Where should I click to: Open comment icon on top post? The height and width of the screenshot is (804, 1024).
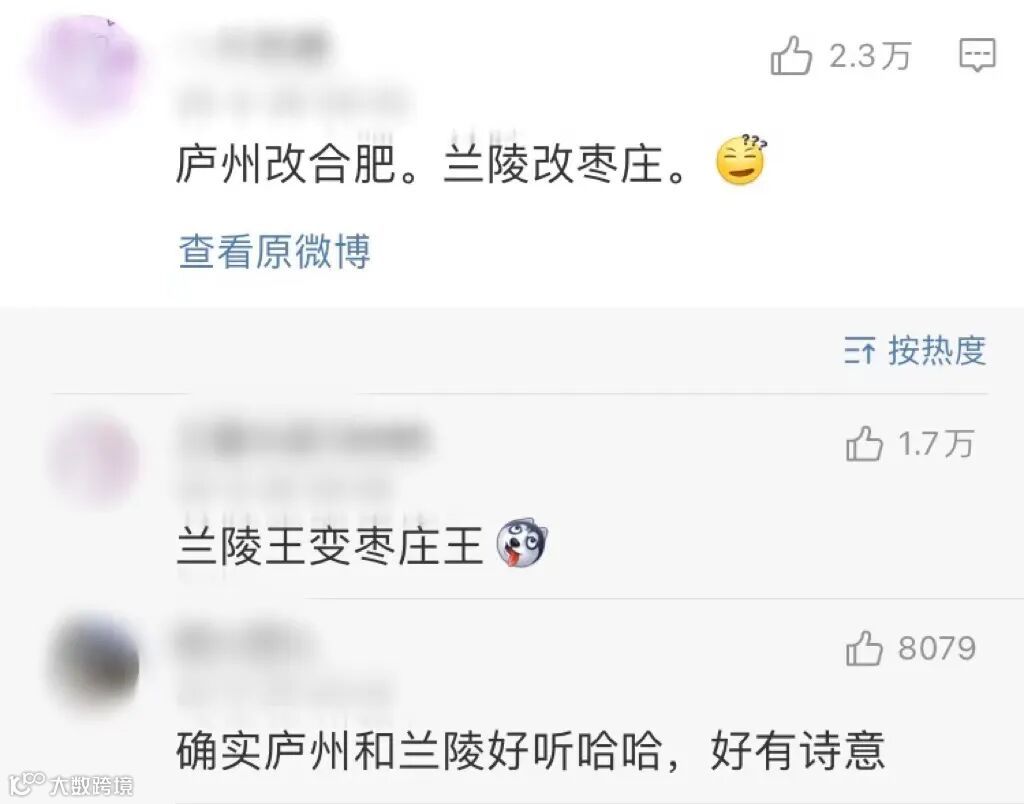[977, 56]
